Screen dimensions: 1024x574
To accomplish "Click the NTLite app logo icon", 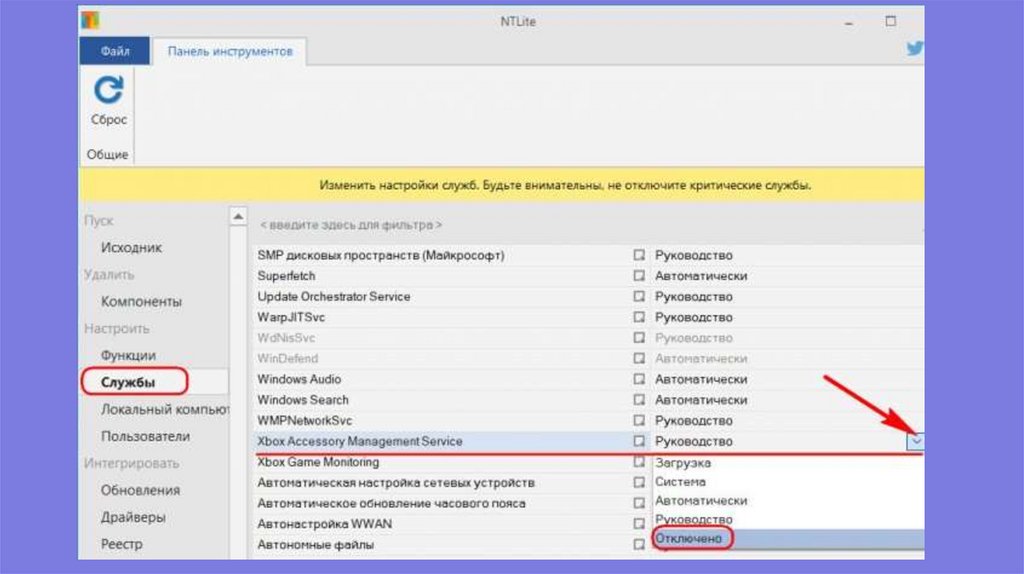I will coord(90,20).
